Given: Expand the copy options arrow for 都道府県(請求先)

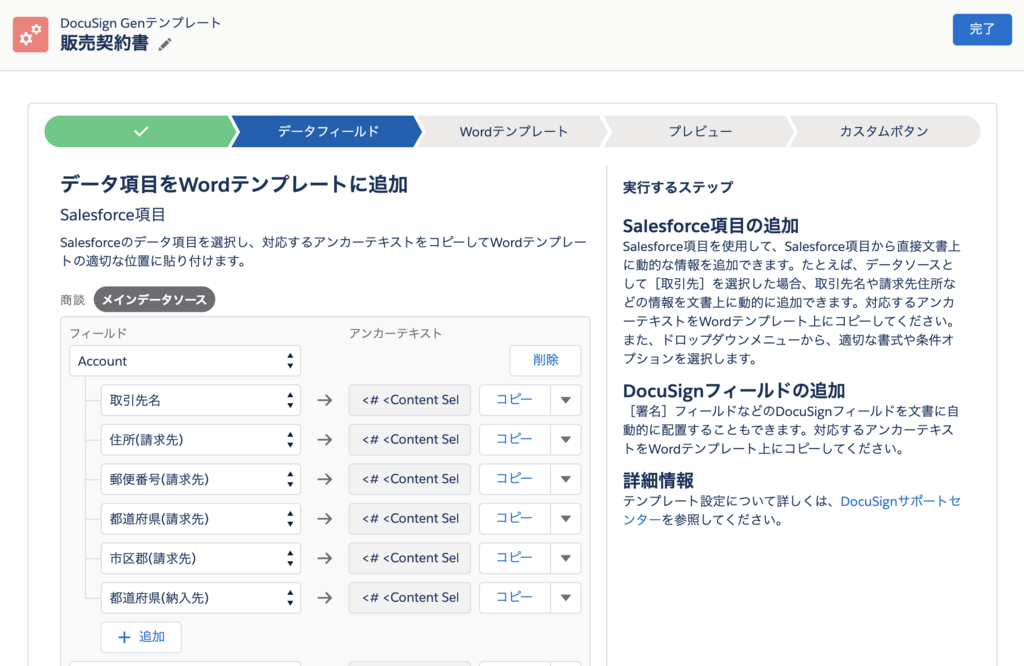Looking at the screenshot, I should click(566, 518).
